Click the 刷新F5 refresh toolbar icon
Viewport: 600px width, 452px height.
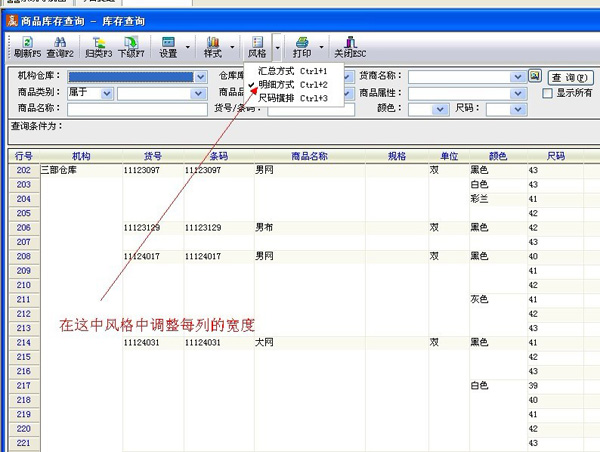point(27,46)
